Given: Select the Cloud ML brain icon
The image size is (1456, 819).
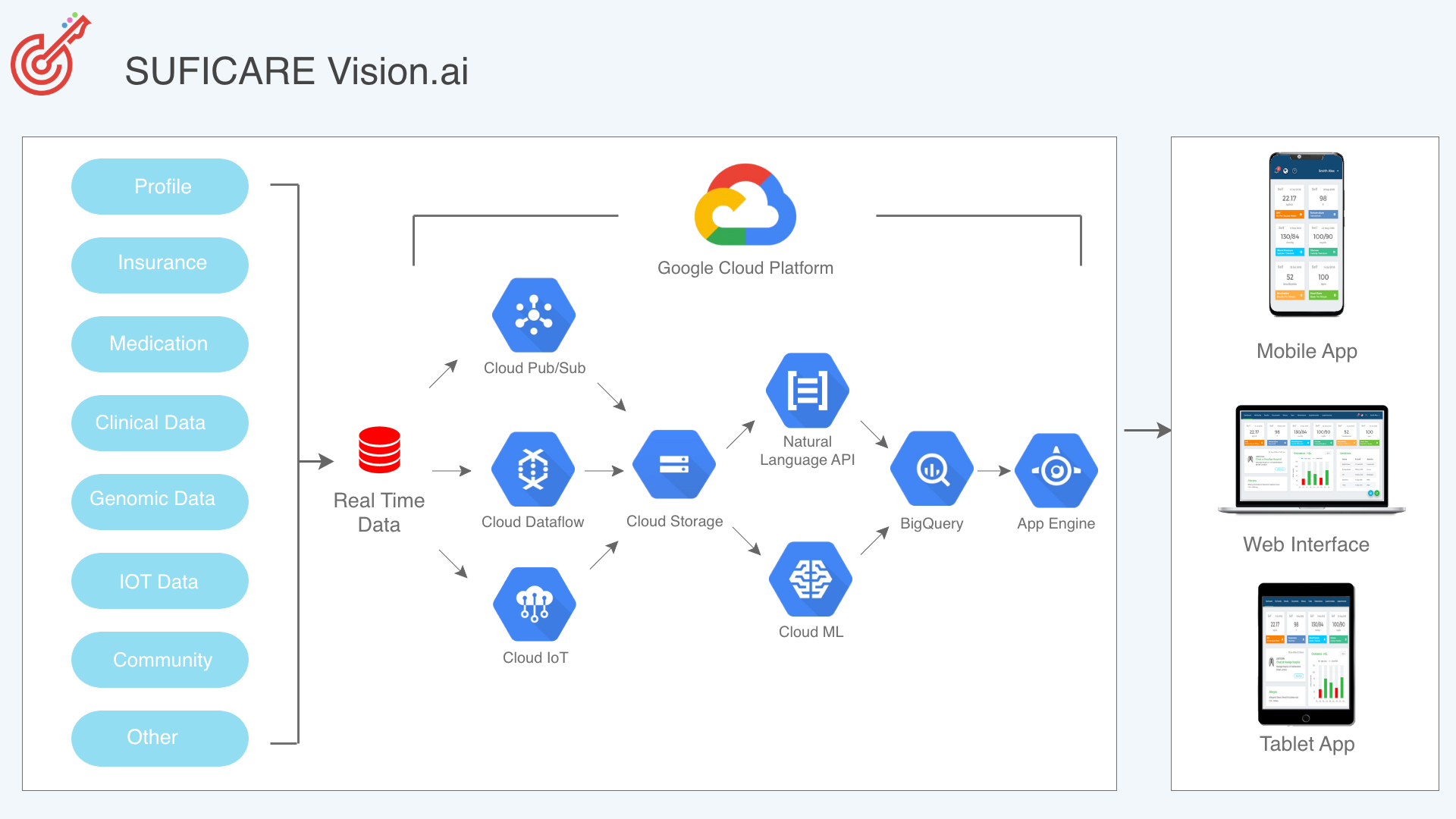Looking at the screenshot, I should [811, 579].
